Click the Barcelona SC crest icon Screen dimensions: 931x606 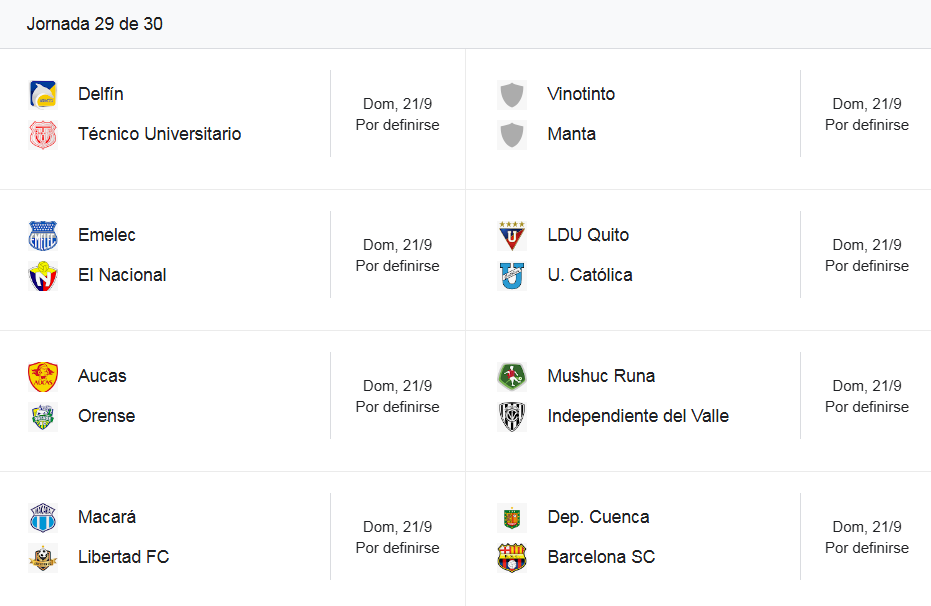(x=512, y=557)
